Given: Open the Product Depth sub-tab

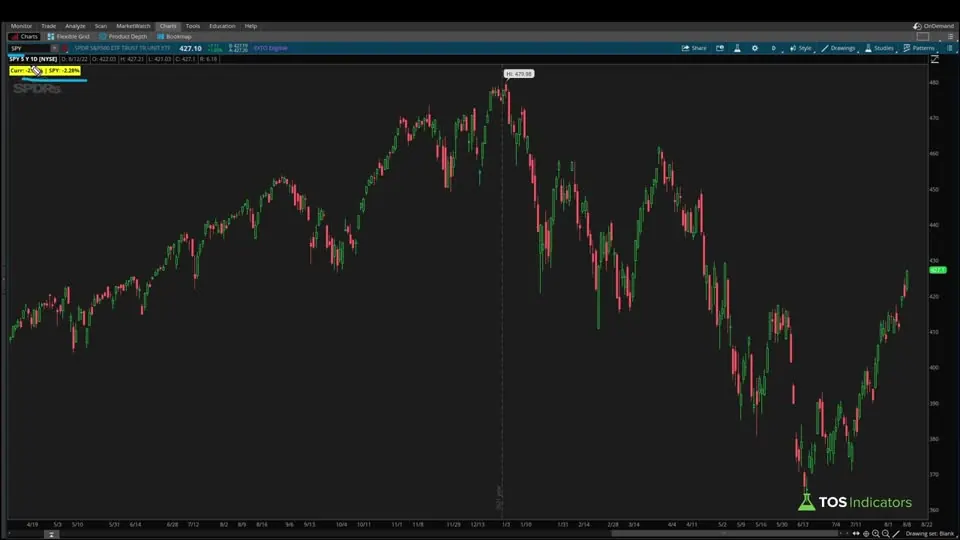Looking at the screenshot, I should (123, 37).
